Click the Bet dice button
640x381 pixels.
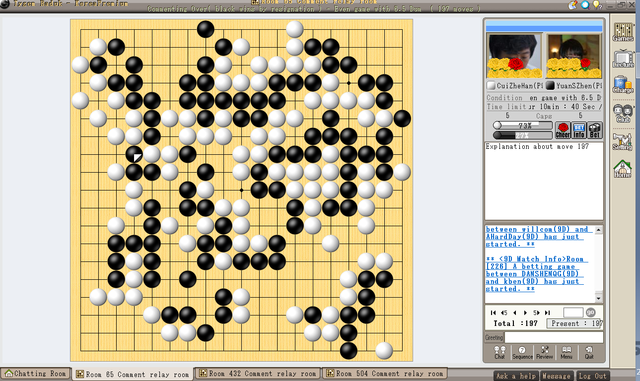(x=595, y=130)
